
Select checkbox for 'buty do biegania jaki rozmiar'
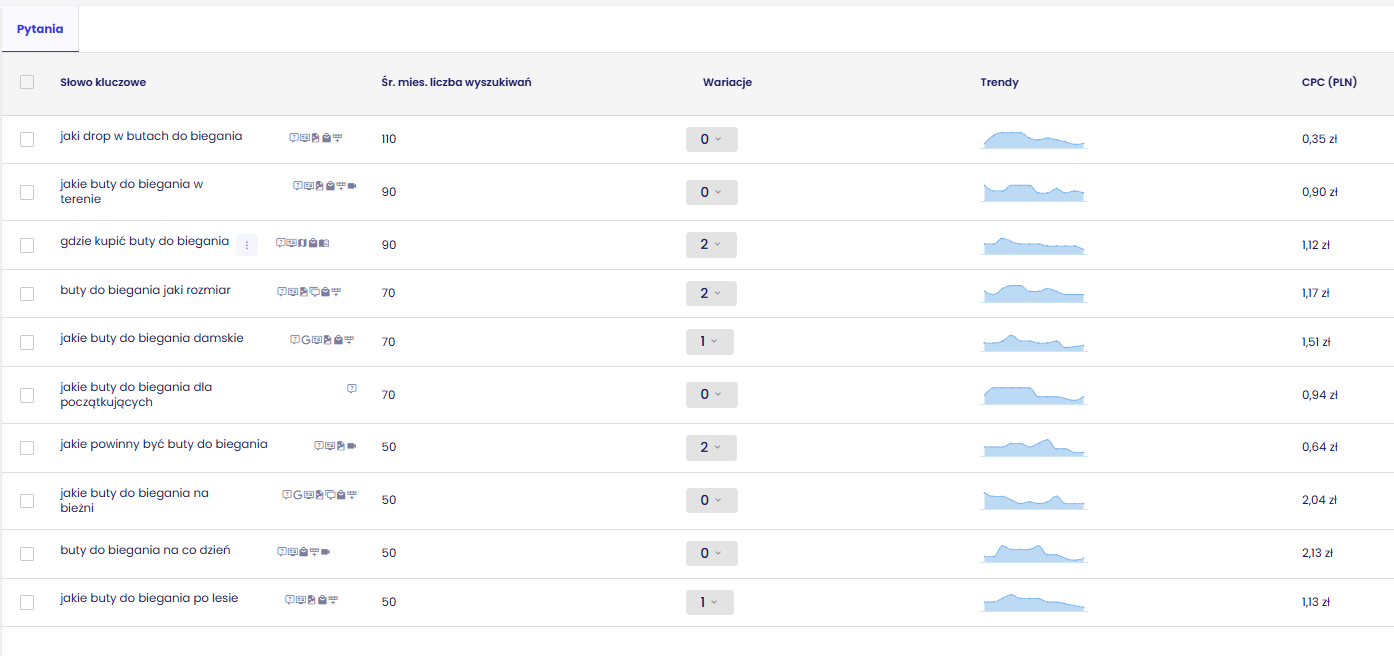27,293
